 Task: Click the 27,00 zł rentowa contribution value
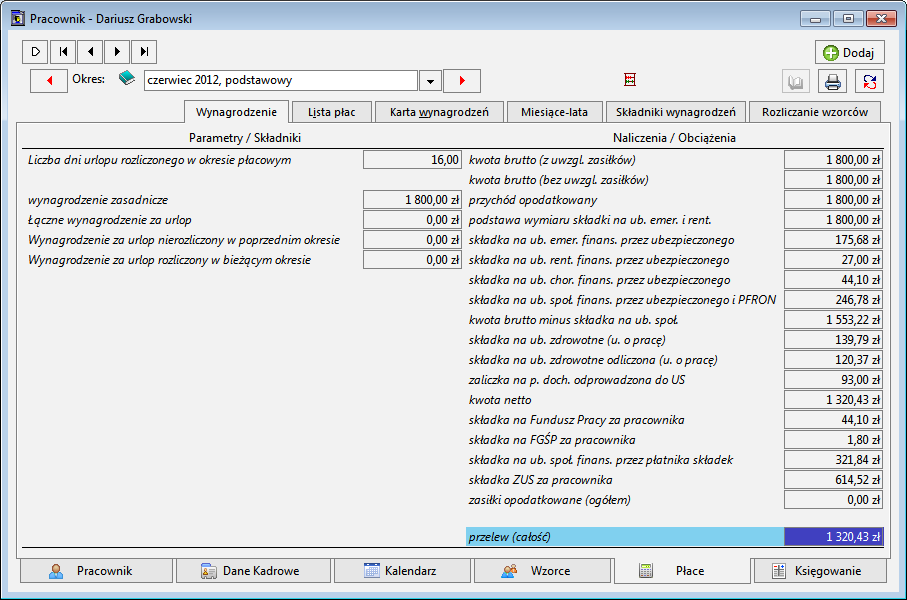[x=834, y=260]
